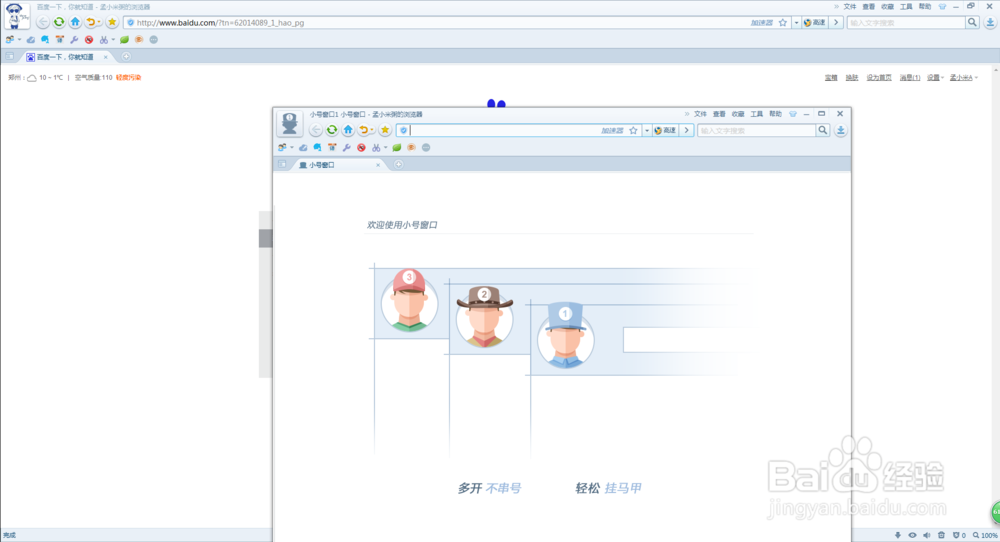The image size is (1000, 542).
Task: Click the refresh button in the main Baidu window
Action: tap(59, 22)
